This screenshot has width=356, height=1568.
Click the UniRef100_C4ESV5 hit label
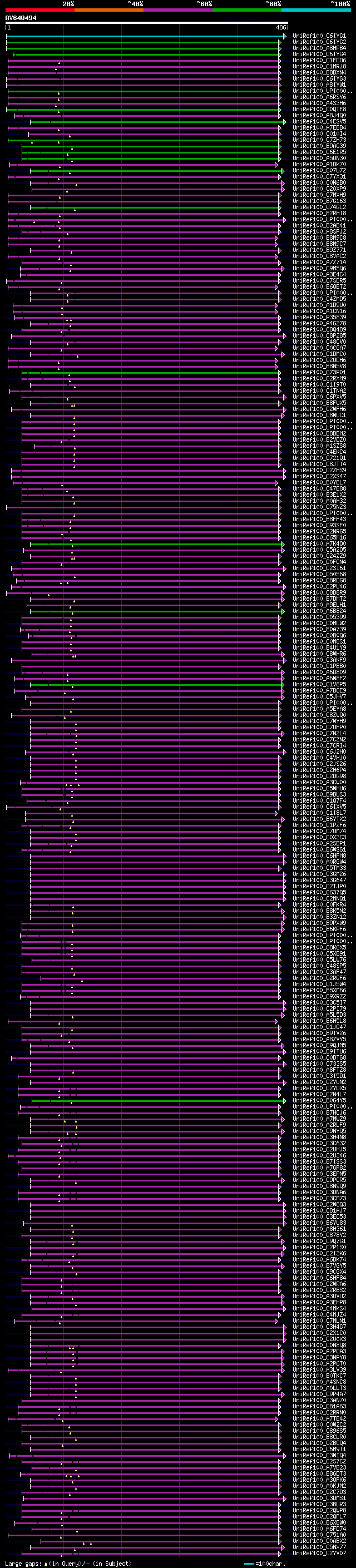pyautogui.click(x=319, y=122)
